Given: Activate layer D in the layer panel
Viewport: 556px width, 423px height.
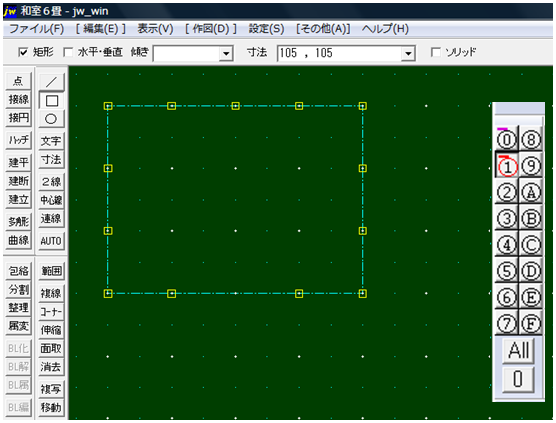Looking at the screenshot, I should pyautogui.click(x=530, y=271).
